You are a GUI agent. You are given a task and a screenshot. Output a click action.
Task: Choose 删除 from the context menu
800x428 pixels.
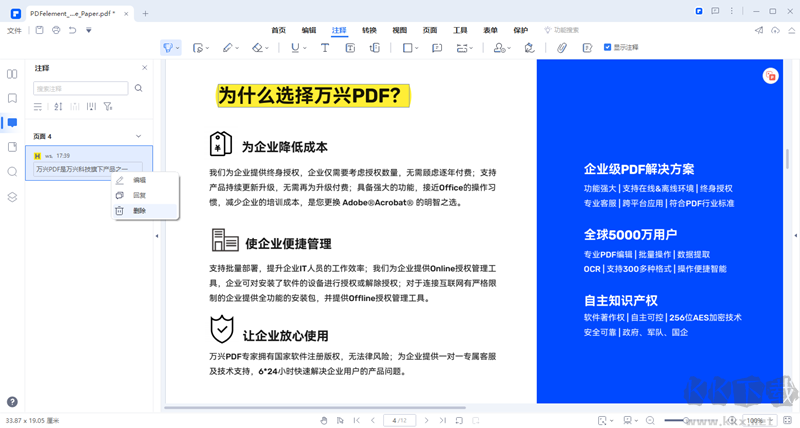139,211
